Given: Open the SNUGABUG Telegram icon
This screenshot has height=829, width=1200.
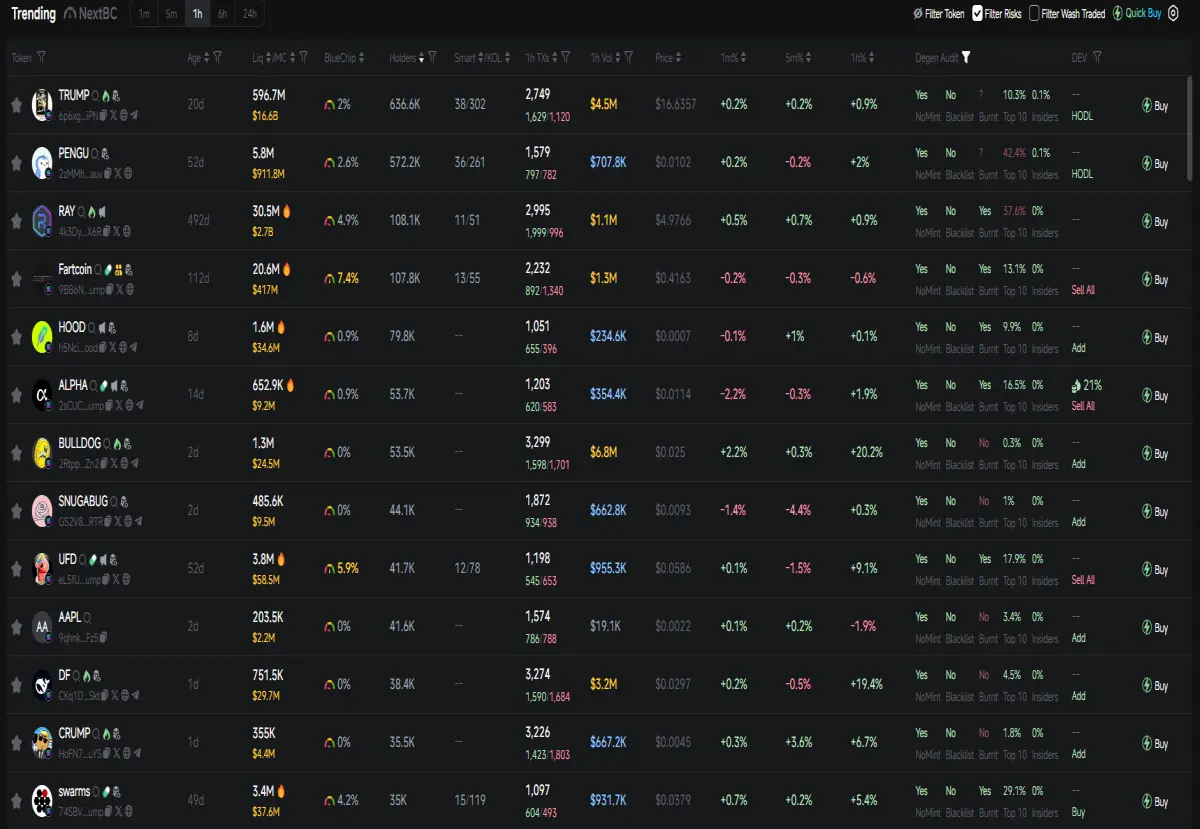Looking at the screenshot, I should click(x=138, y=521).
